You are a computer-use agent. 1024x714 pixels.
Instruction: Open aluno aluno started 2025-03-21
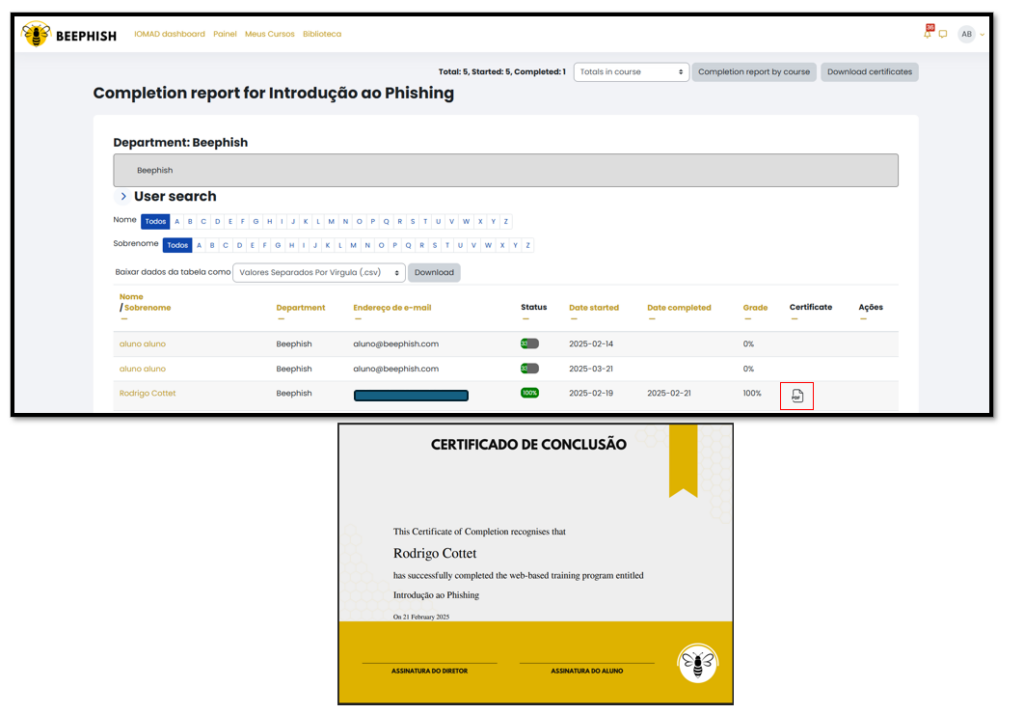pyautogui.click(x=142, y=368)
